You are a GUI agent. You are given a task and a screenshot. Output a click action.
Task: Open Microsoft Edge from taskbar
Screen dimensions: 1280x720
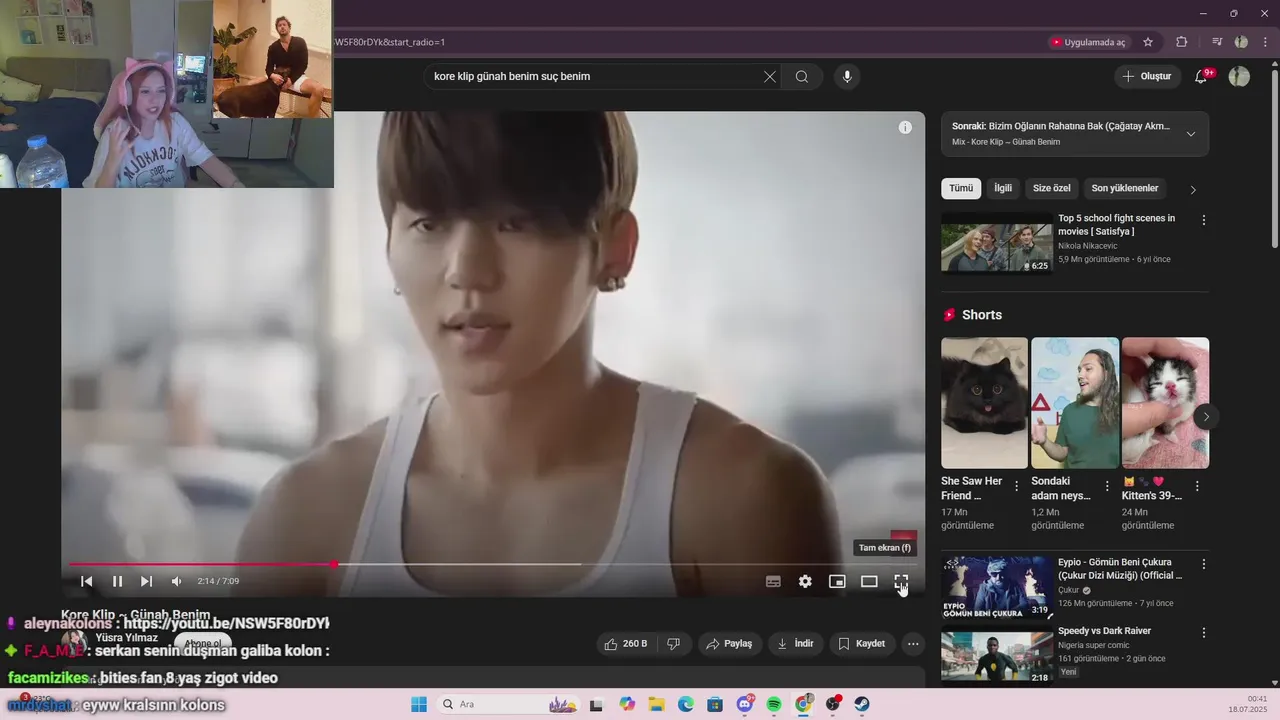(x=686, y=704)
